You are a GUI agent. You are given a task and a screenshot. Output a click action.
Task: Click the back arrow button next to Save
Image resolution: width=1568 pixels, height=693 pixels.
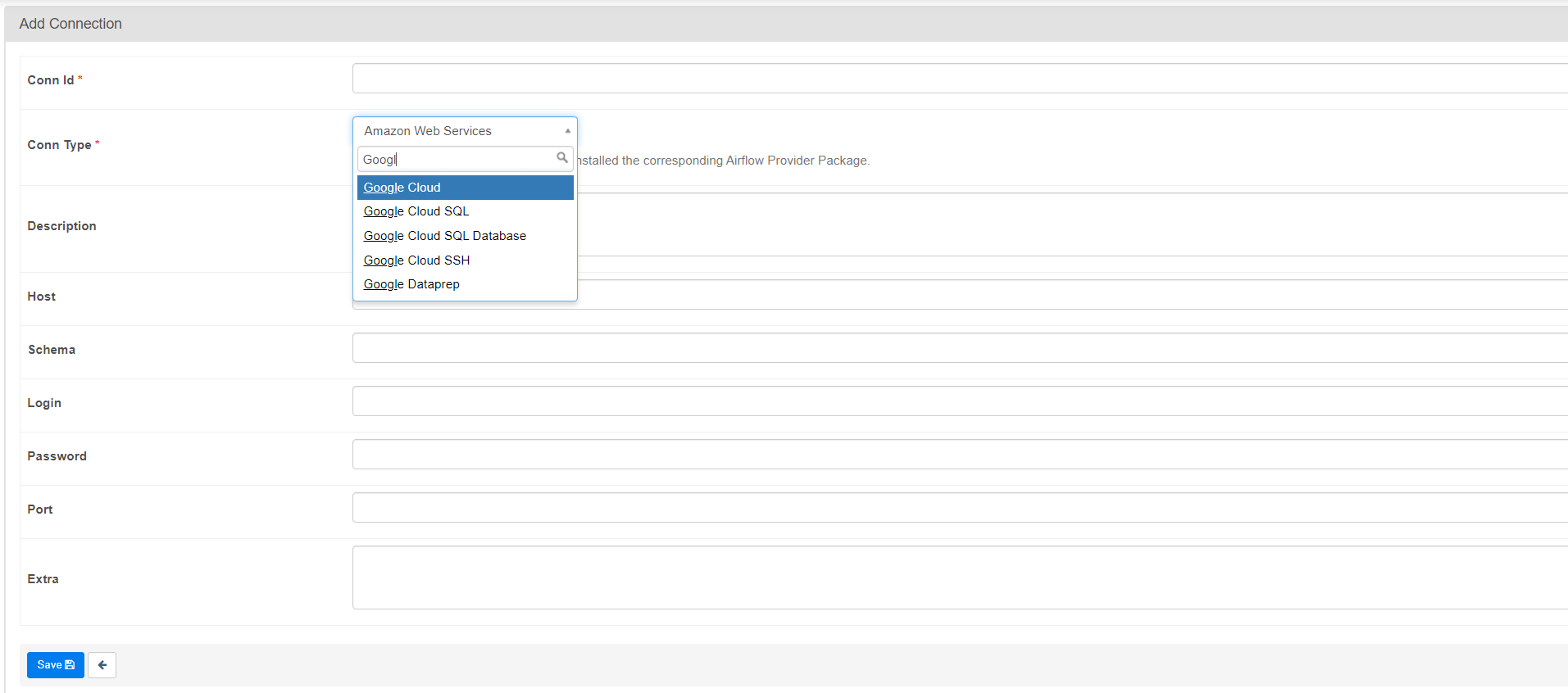(x=102, y=665)
